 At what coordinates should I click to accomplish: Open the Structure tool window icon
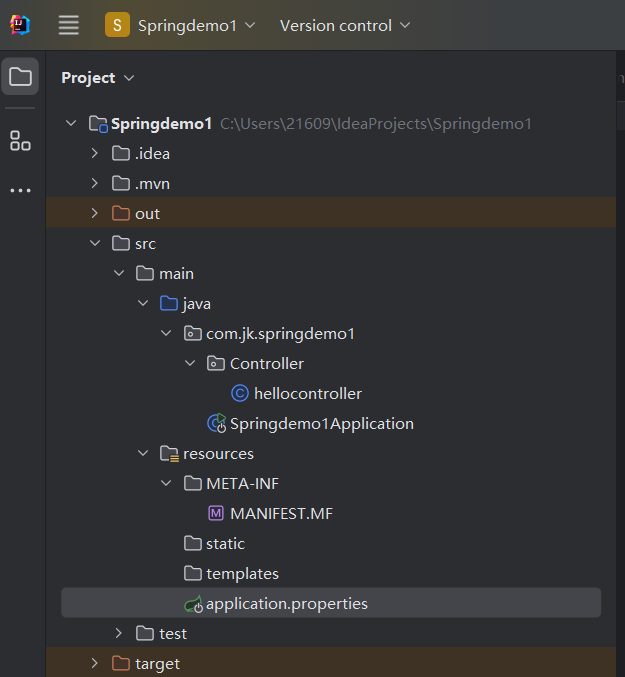(x=20, y=141)
